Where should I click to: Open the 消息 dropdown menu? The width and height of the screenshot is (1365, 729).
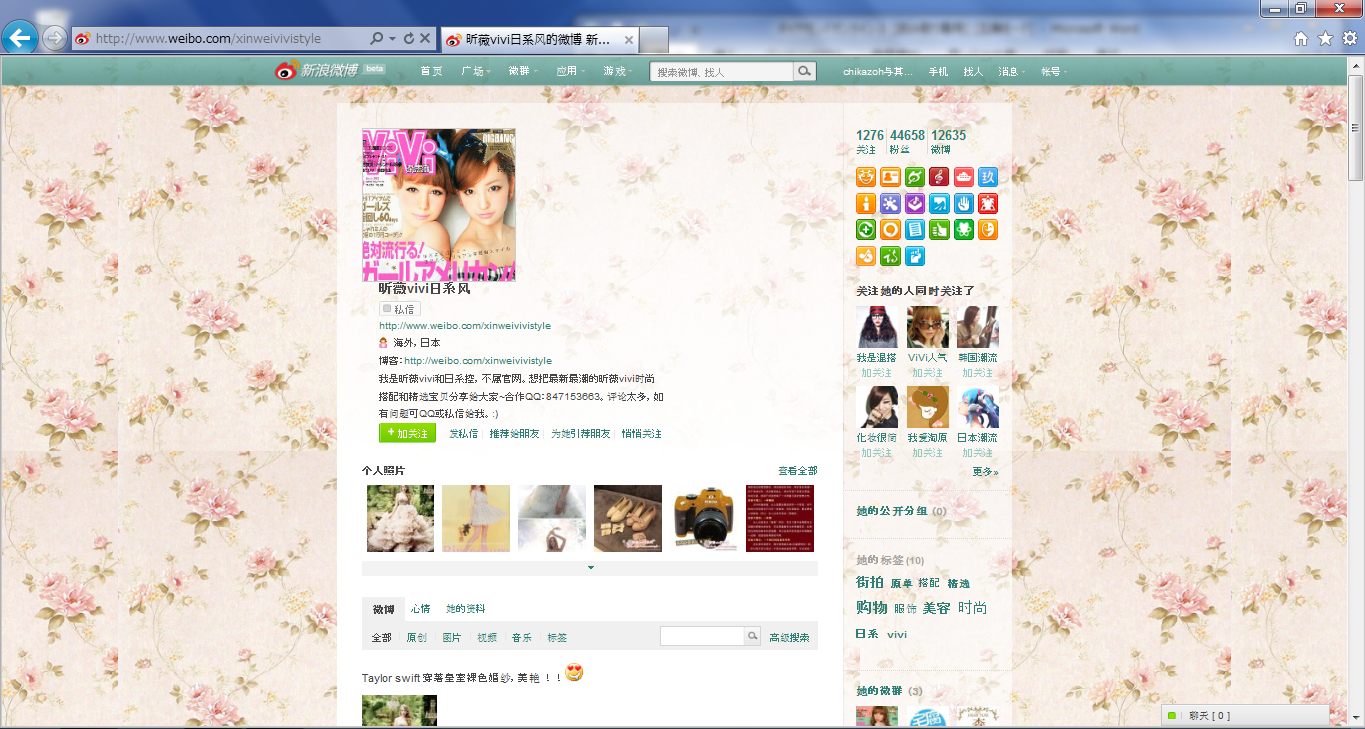pyautogui.click(x=1012, y=71)
